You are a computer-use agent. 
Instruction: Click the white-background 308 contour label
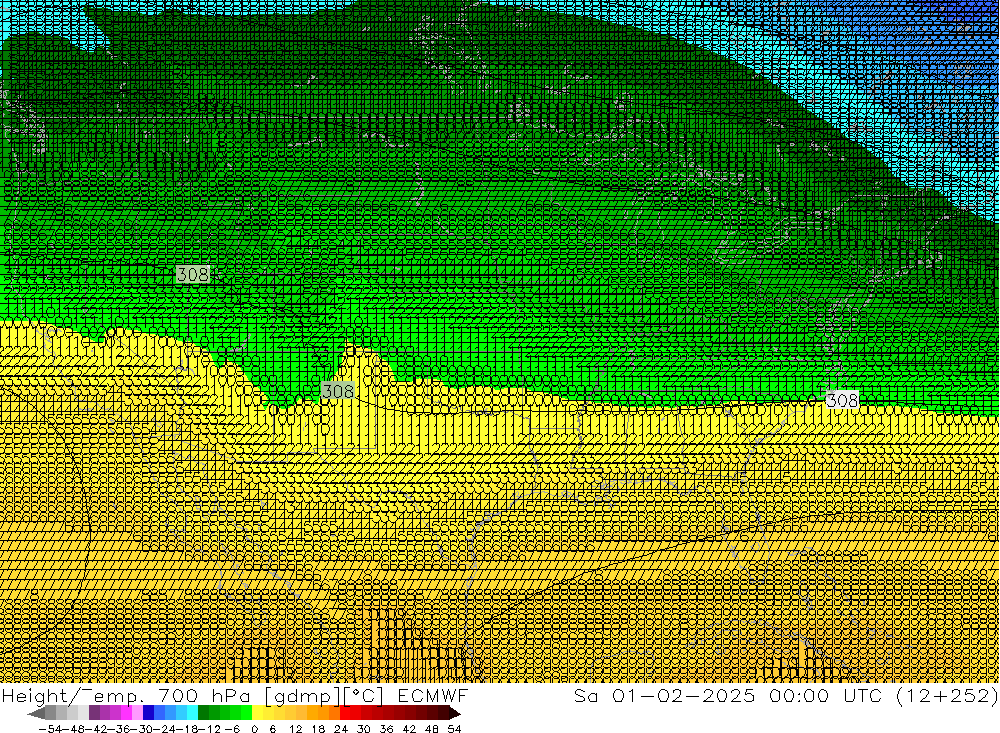(842, 400)
